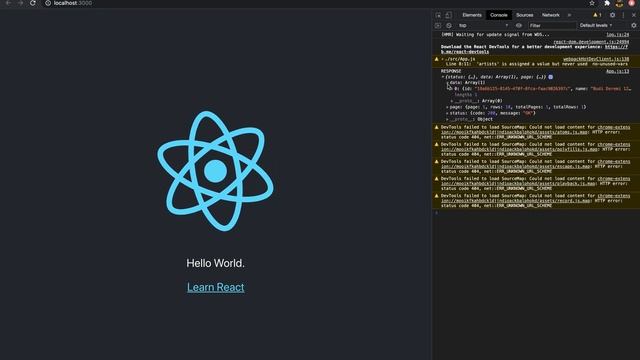Screen dimensions: 640x360
Task: Clear the console with the clear icon
Action: click(449, 25)
